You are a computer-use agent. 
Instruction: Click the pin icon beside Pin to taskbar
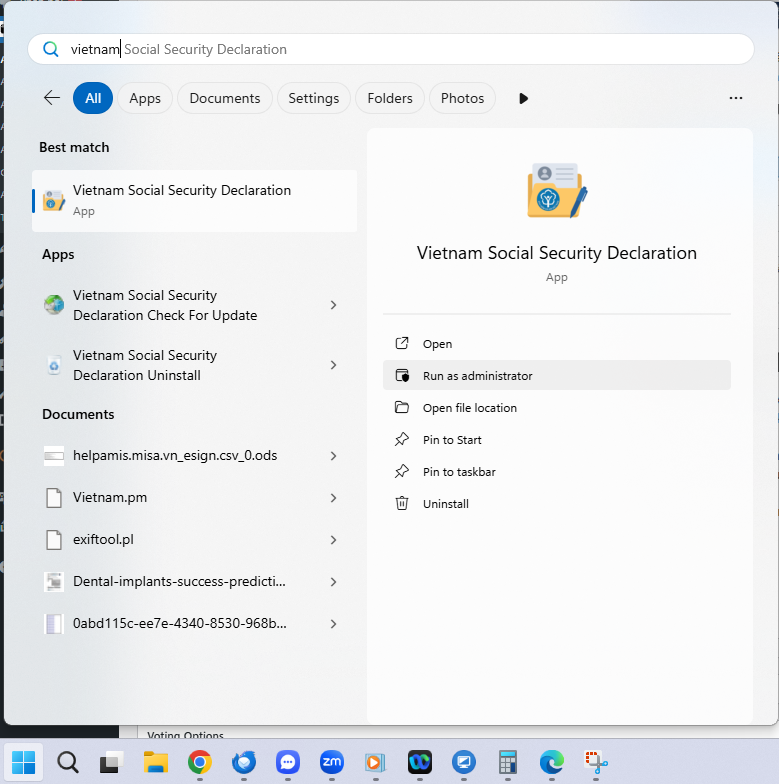pos(402,471)
